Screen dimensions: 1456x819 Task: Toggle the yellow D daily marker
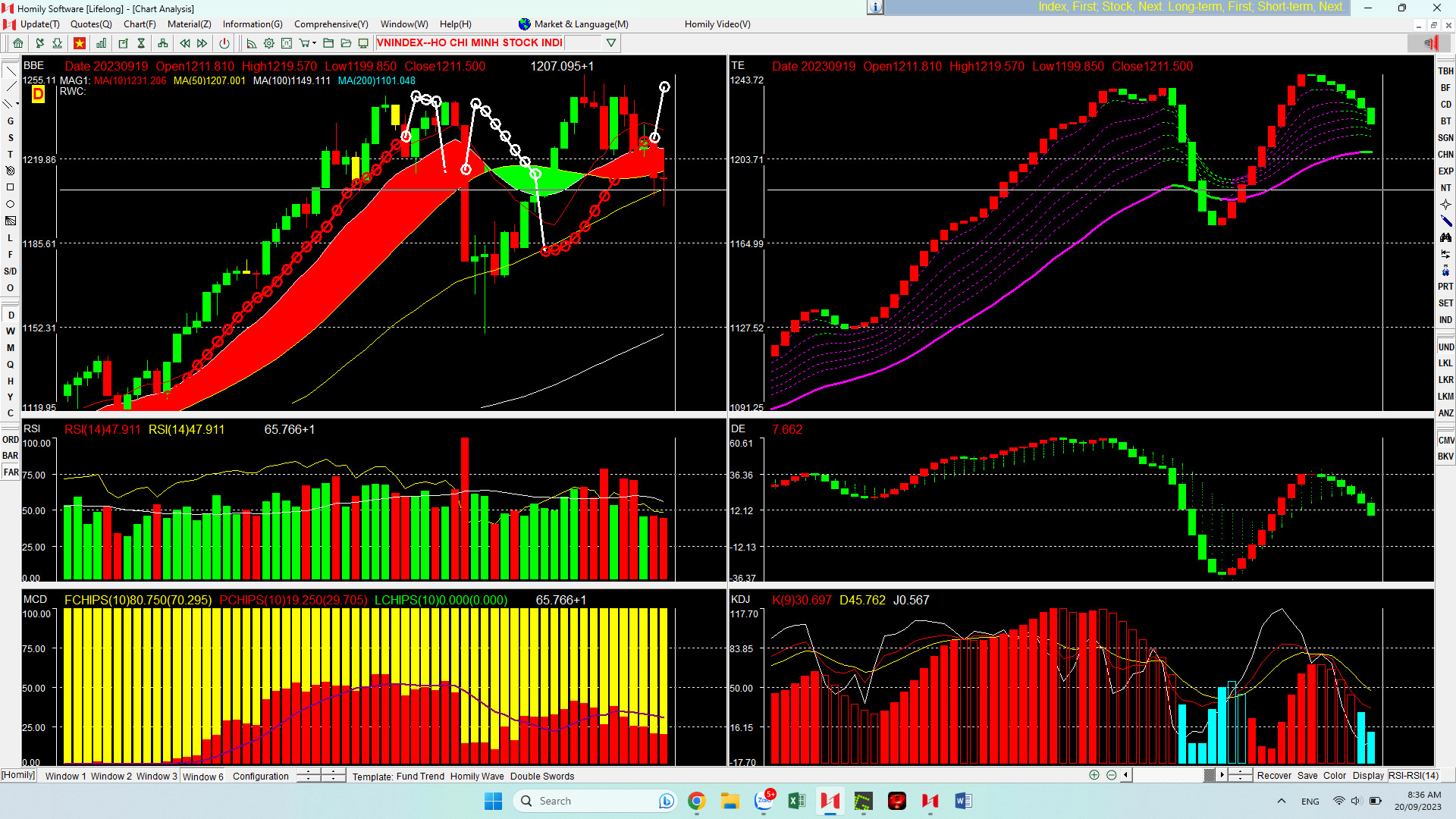coord(38,94)
